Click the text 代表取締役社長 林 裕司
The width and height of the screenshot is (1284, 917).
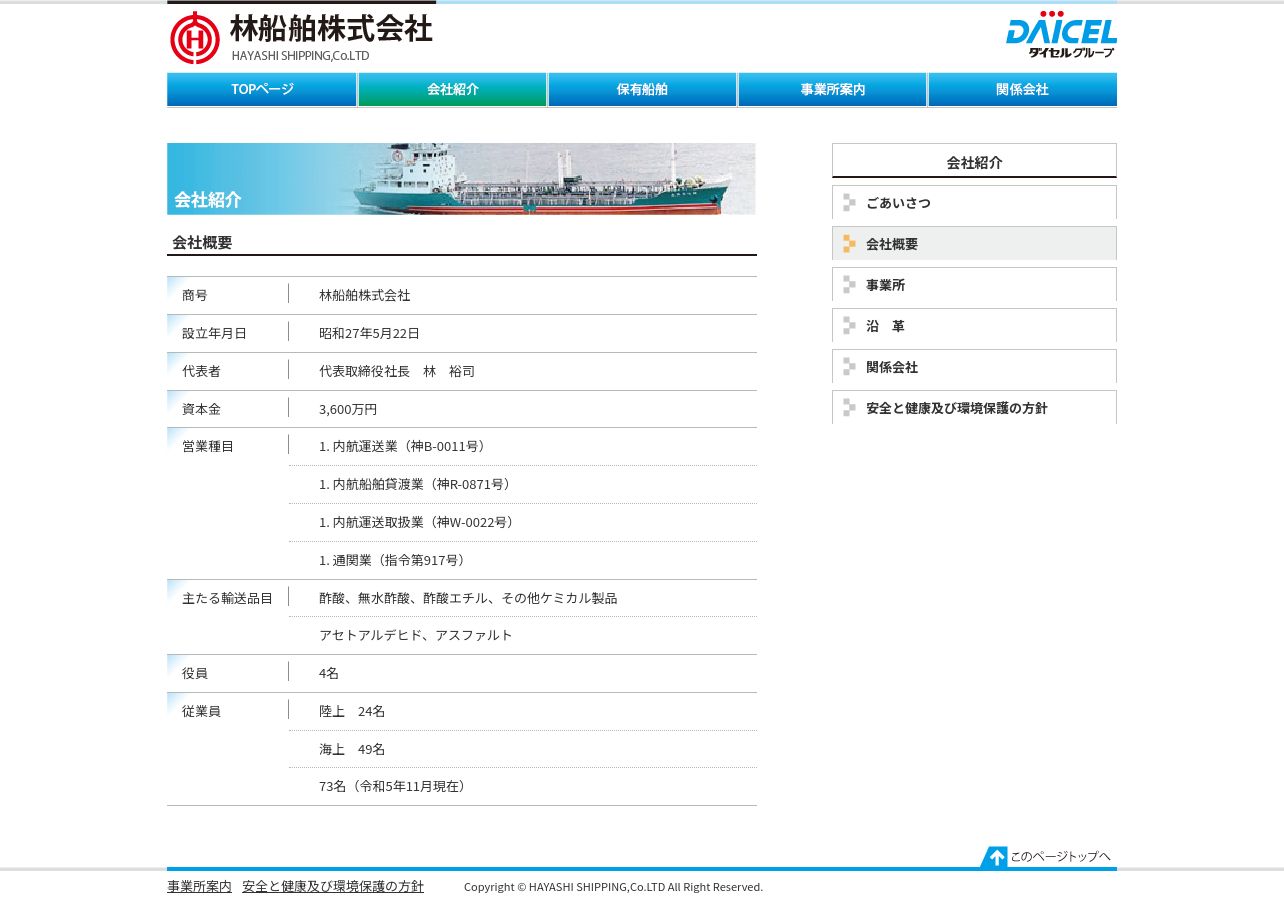(397, 371)
